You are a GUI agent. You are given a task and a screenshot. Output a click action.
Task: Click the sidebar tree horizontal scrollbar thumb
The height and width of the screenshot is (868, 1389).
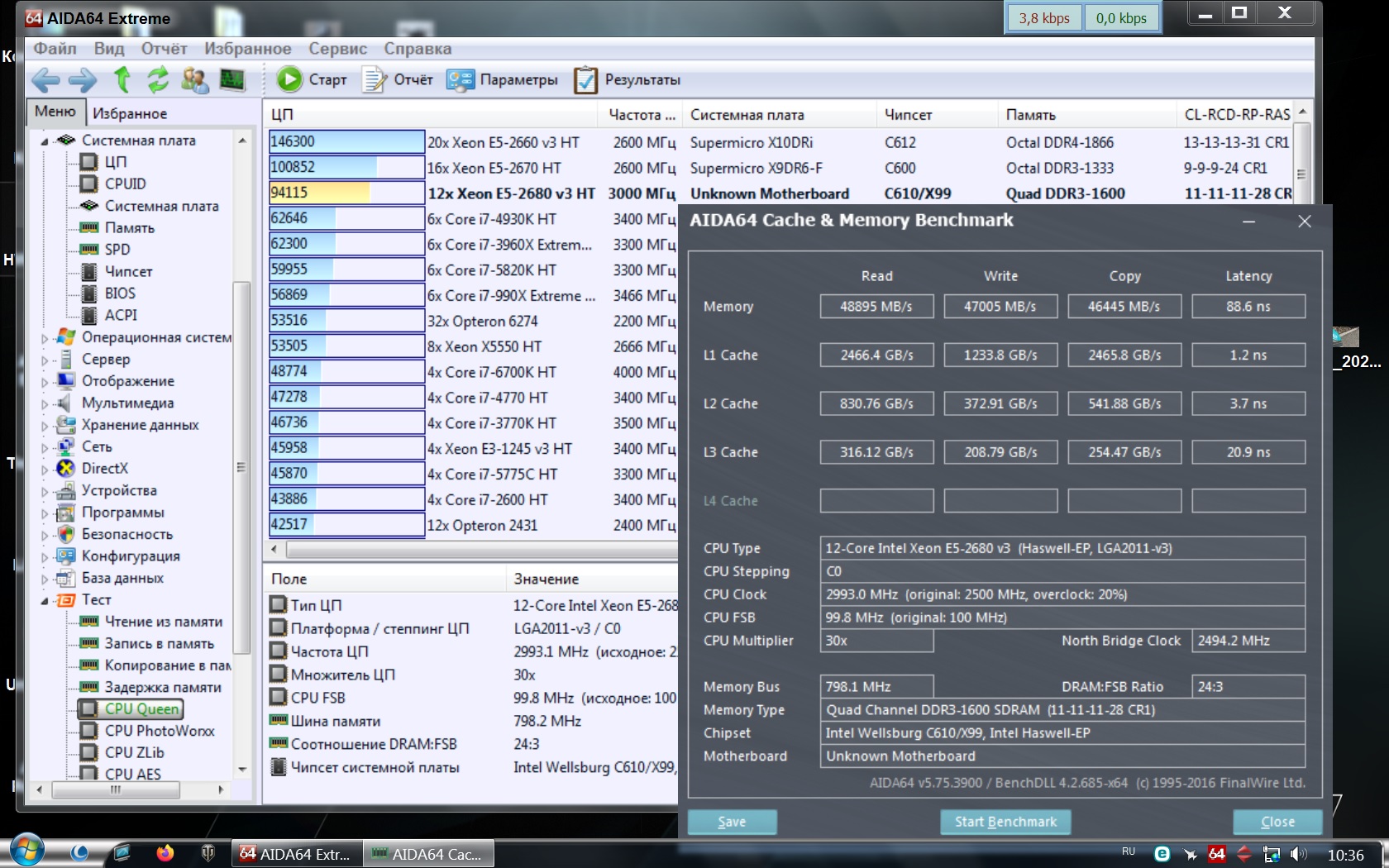116,789
